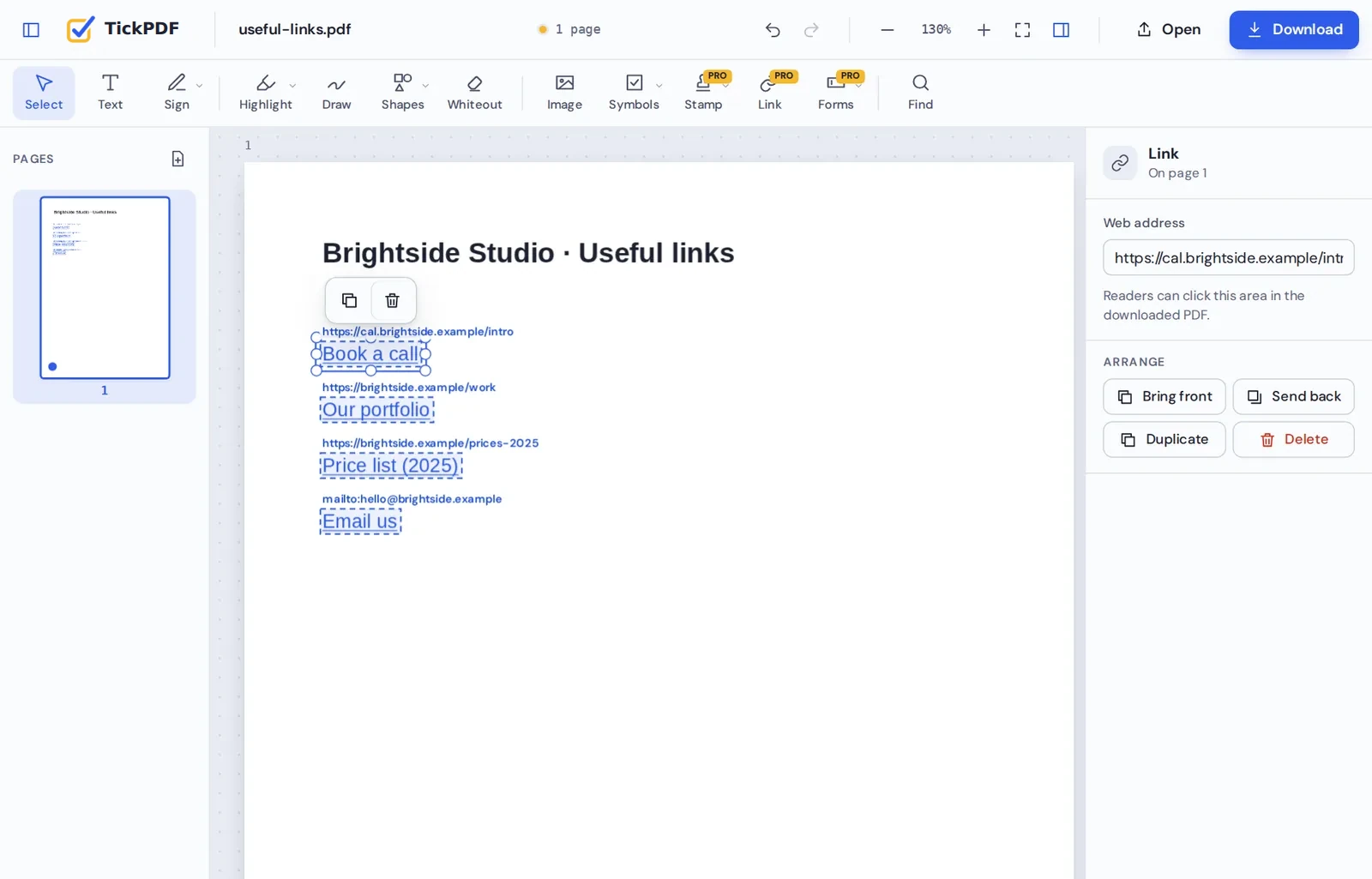Screen dimensions: 1372x879
Task: Activate the Whiteout eraser tool
Action: pos(474,93)
